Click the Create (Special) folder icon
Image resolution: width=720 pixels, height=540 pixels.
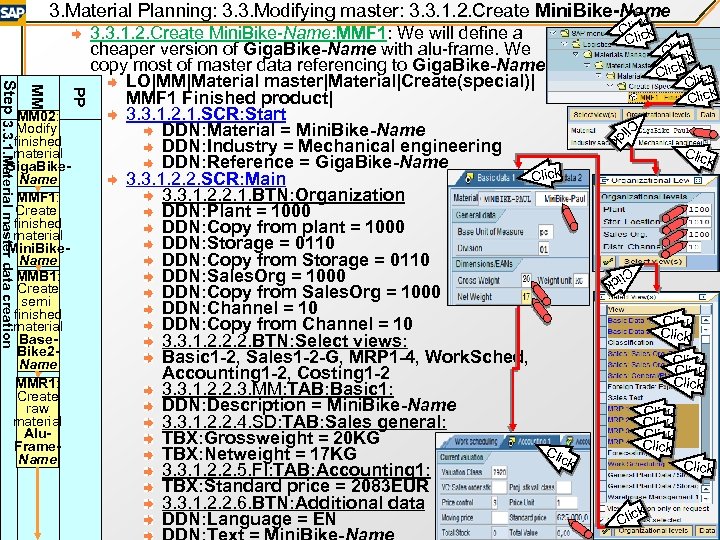621,86
